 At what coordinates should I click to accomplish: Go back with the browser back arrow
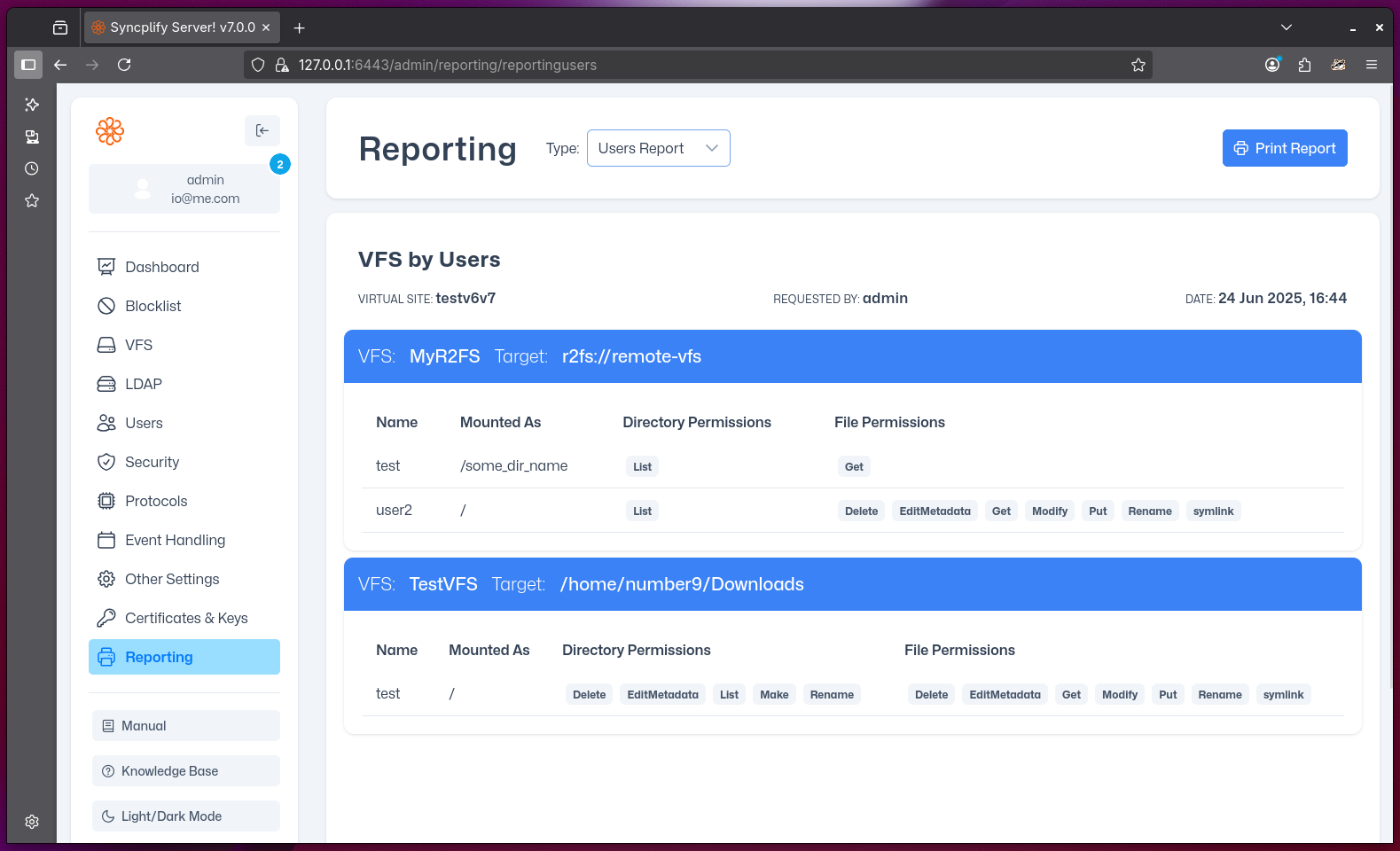click(60, 65)
